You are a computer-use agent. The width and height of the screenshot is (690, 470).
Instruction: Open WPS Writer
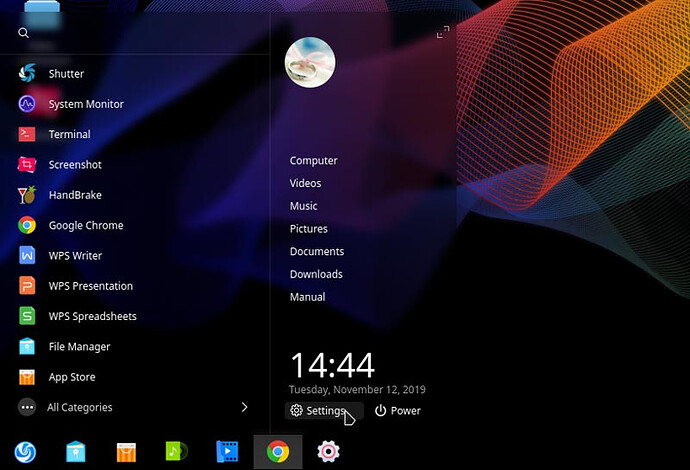75,256
